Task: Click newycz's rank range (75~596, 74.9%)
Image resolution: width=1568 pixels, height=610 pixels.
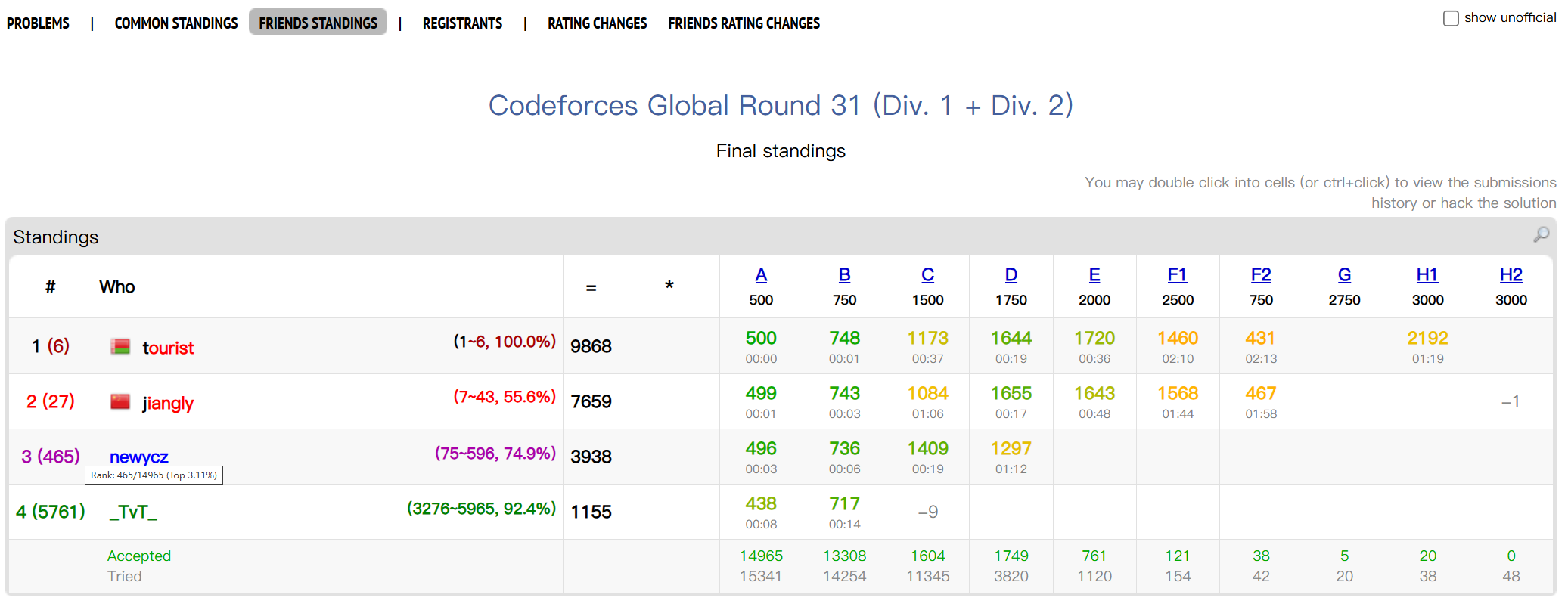Action: click(495, 453)
